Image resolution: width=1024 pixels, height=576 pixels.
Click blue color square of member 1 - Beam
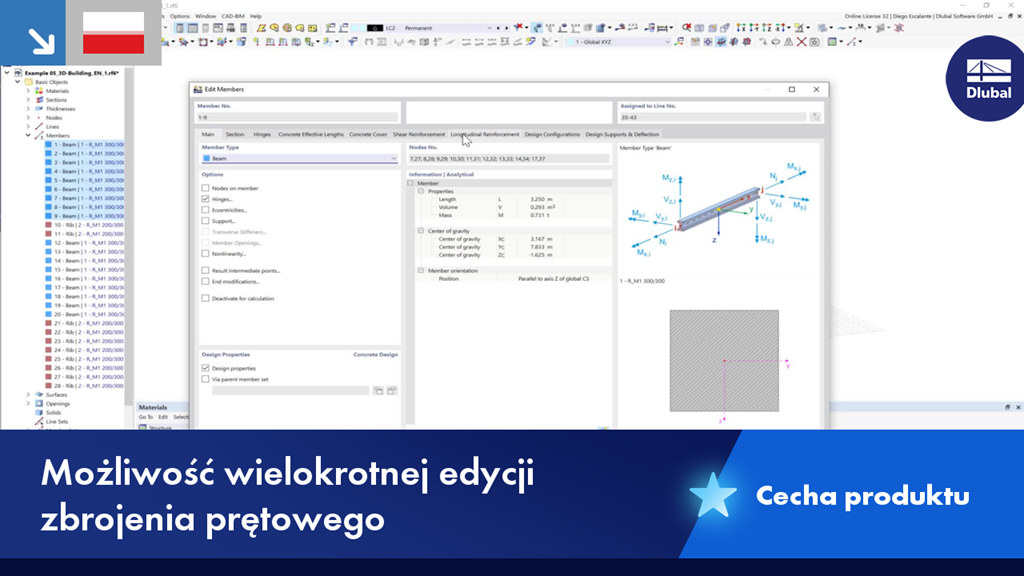(48, 144)
